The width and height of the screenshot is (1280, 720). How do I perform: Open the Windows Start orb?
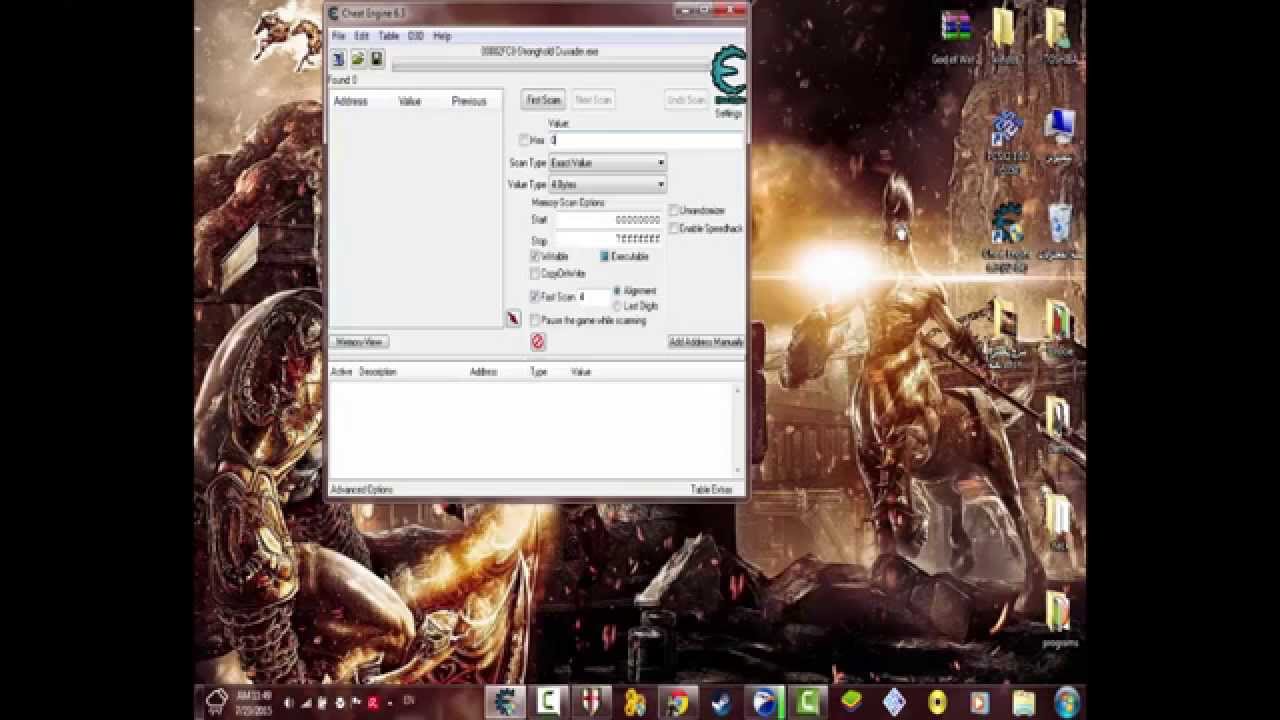click(x=1067, y=702)
